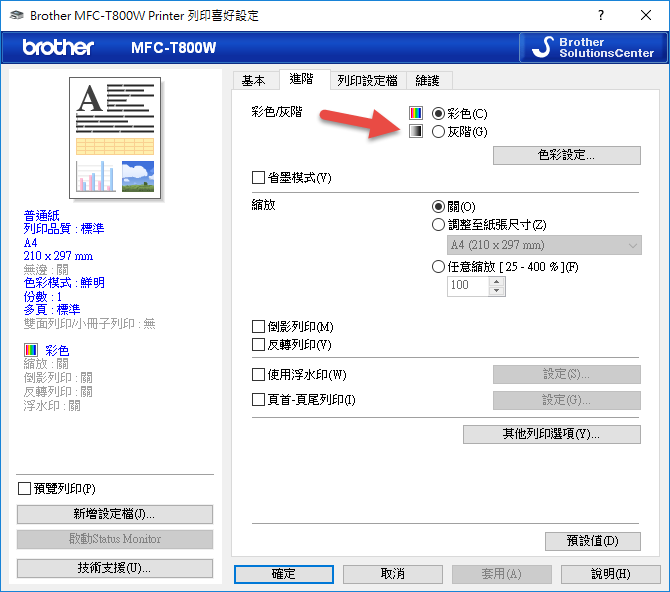Screen dimensions: 670x592
Task: Click 取消 button
Action: click(x=393, y=574)
